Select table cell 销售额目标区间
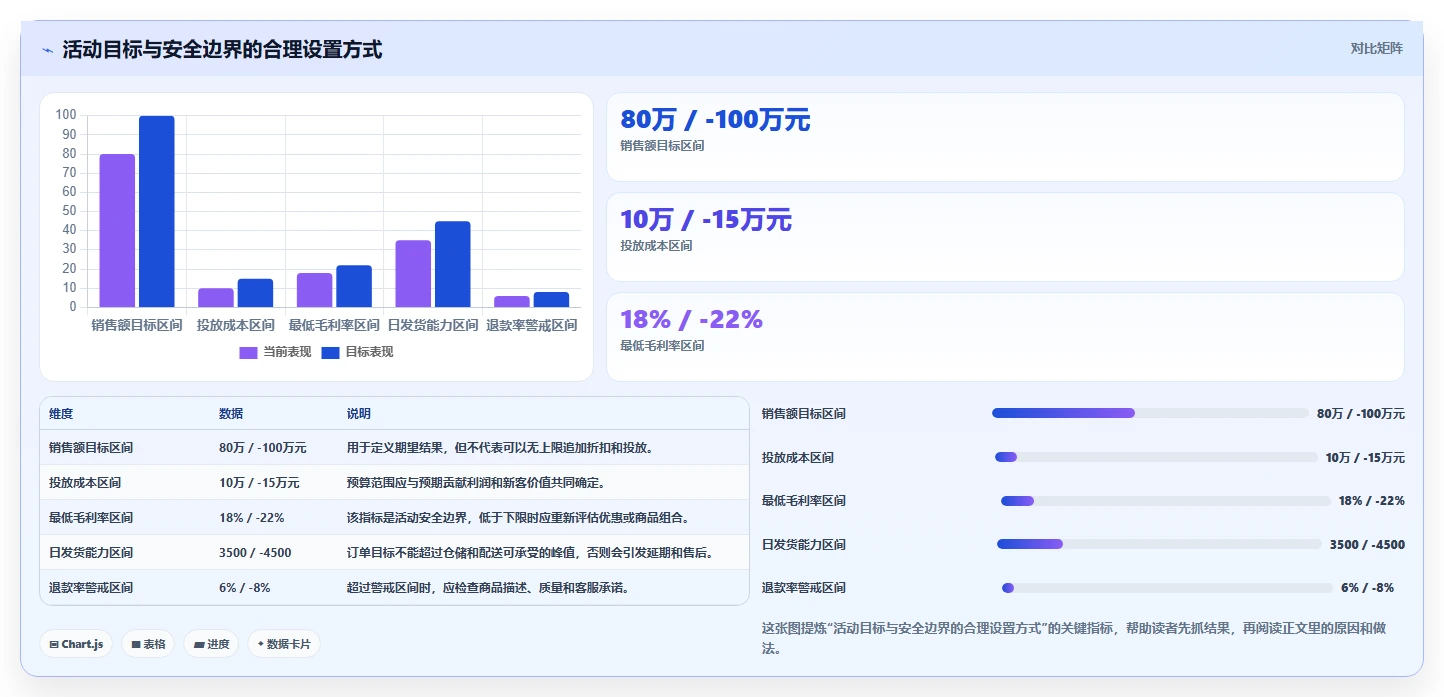The width and height of the screenshot is (1444, 697). (x=91, y=447)
